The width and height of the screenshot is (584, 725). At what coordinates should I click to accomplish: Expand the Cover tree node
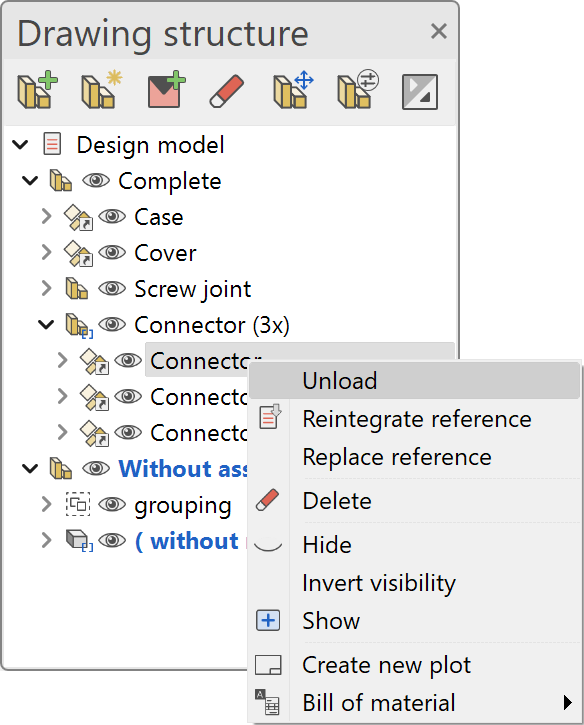tap(46, 252)
